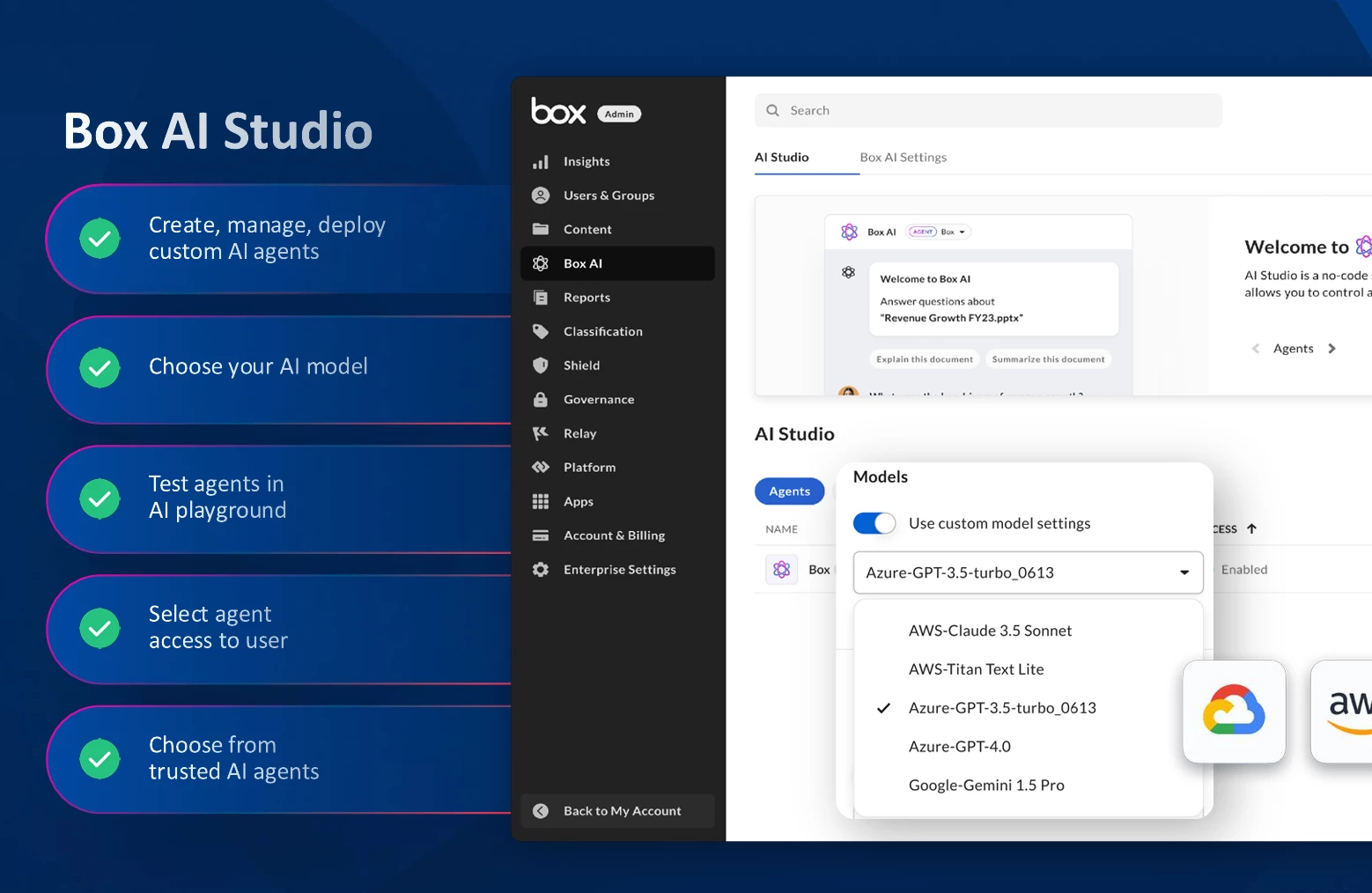Click the AWS logo card
The image size is (1372, 893).
pyautogui.click(x=1342, y=712)
